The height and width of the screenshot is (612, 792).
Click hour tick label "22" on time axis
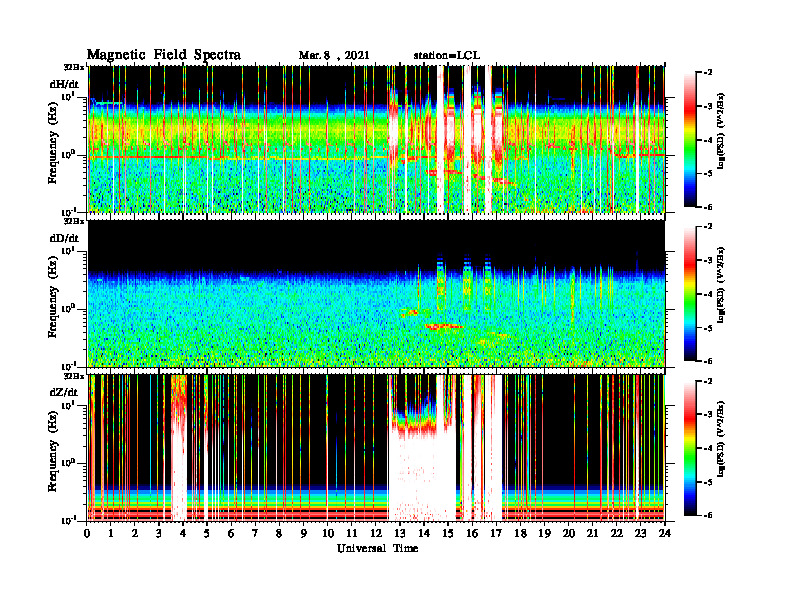[x=617, y=533]
